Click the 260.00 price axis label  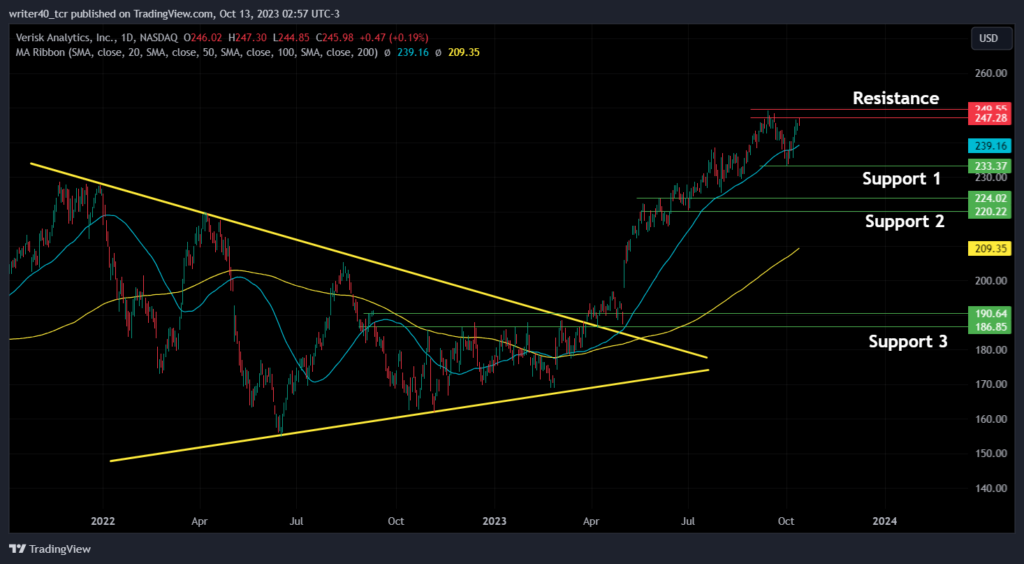[991, 73]
